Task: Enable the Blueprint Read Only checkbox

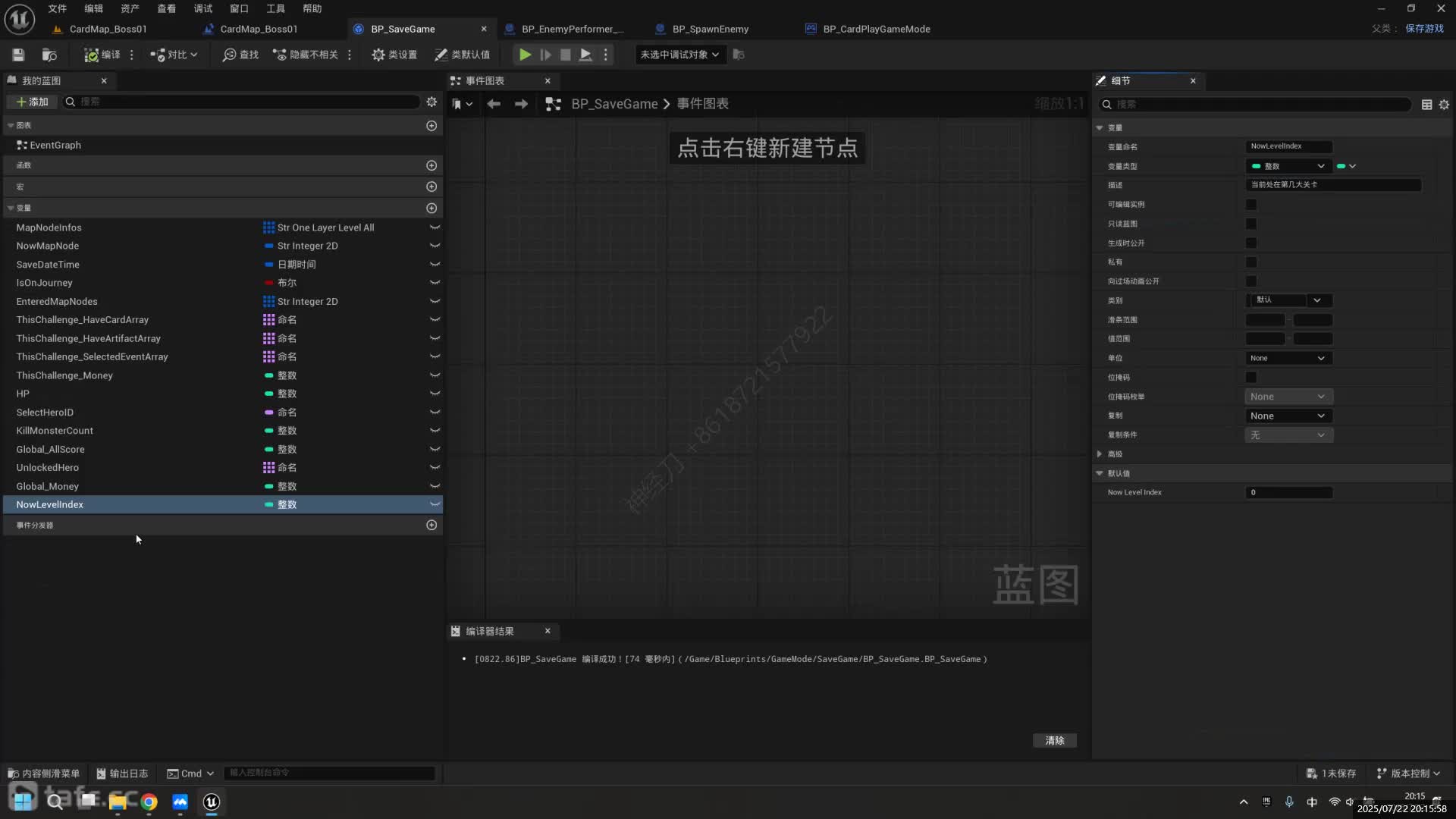Action: click(x=1251, y=224)
